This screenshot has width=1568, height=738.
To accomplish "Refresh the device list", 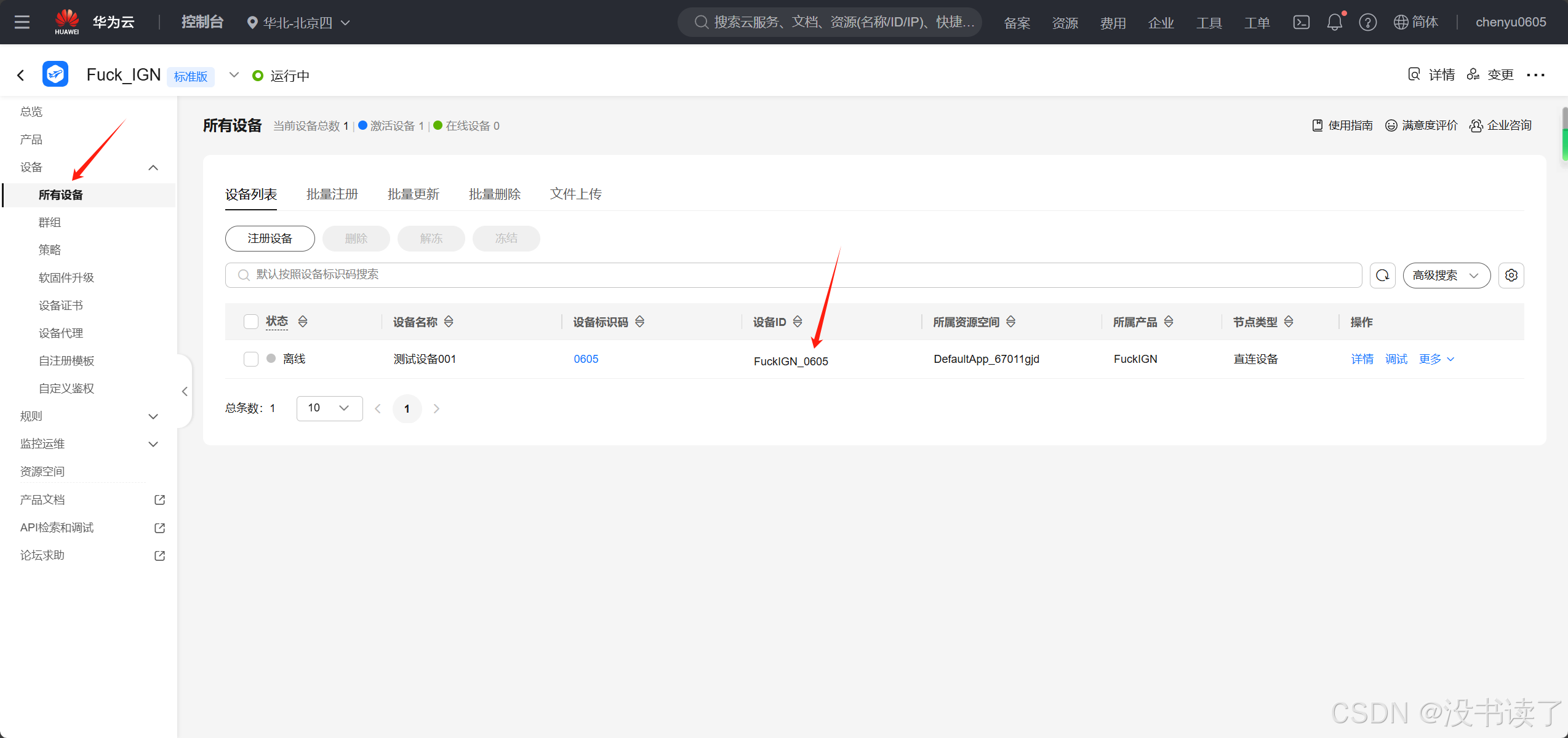I will click(x=1382, y=276).
